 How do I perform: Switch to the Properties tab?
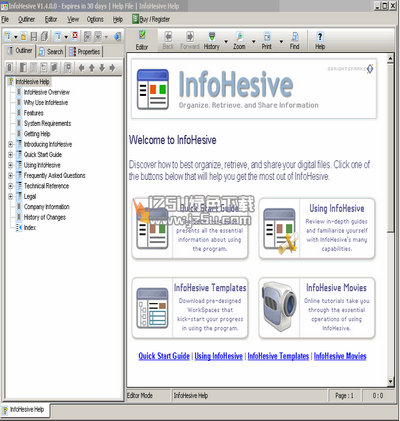coord(85,52)
